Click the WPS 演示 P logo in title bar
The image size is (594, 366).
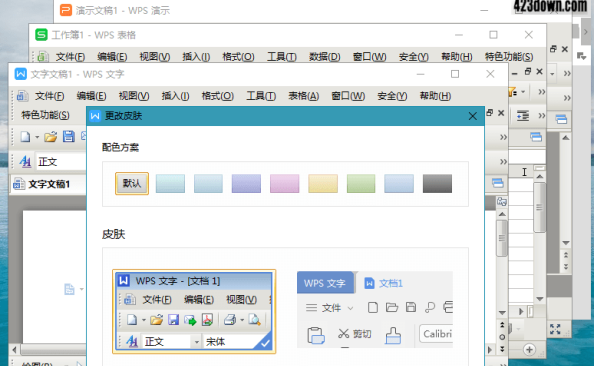(x=66, y=10)
